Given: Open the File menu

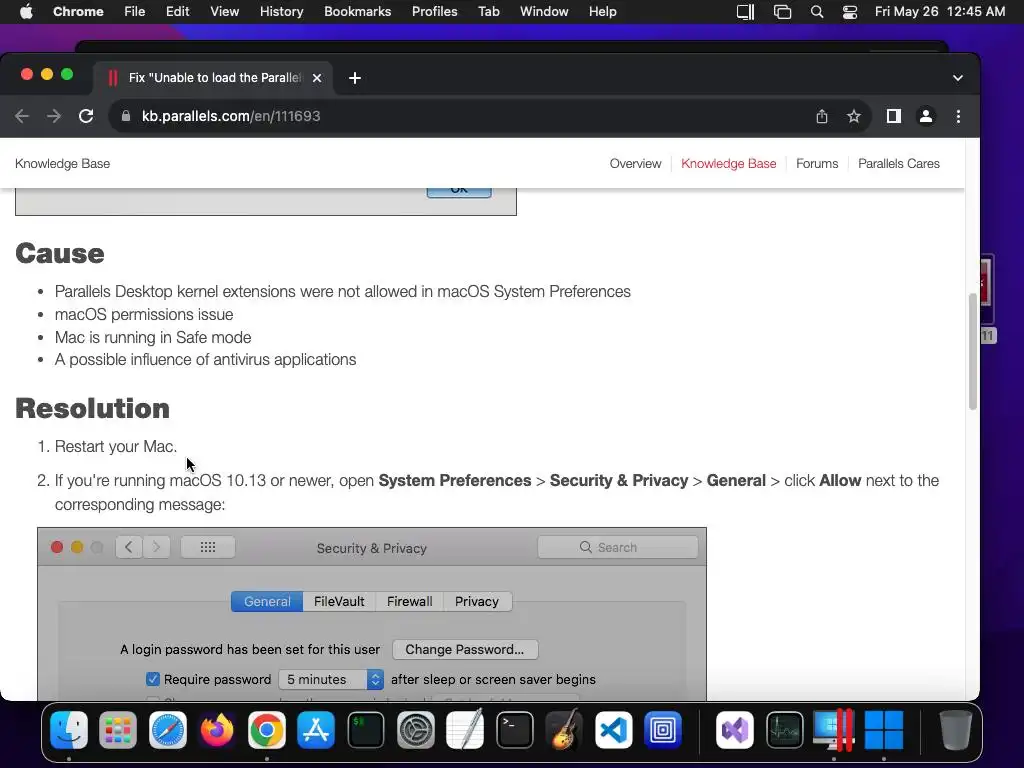Looking at the screenshot, I should pyautogui.click(x=135, y=12).
